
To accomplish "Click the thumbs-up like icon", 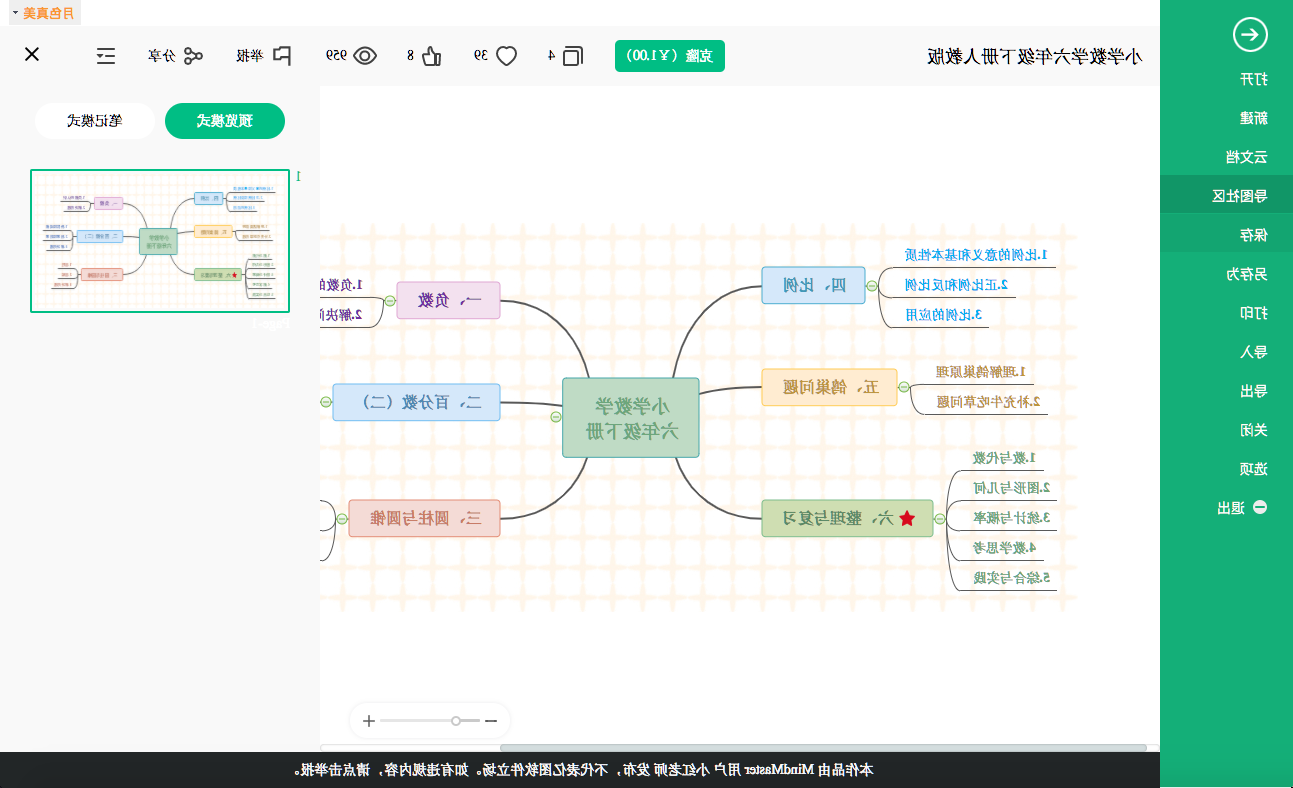I will click(431, 56).
